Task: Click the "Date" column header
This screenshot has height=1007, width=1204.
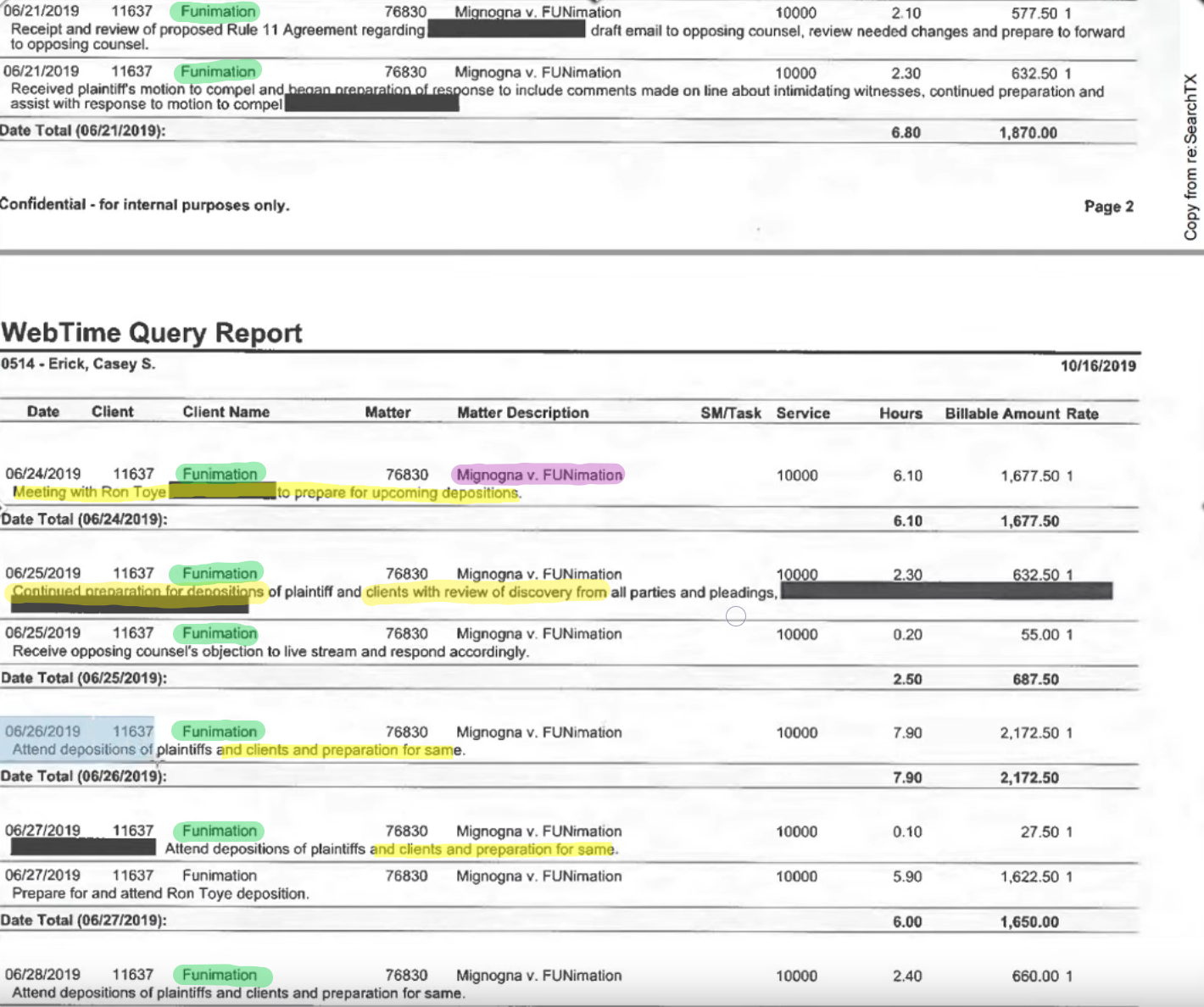Action: 43,411
